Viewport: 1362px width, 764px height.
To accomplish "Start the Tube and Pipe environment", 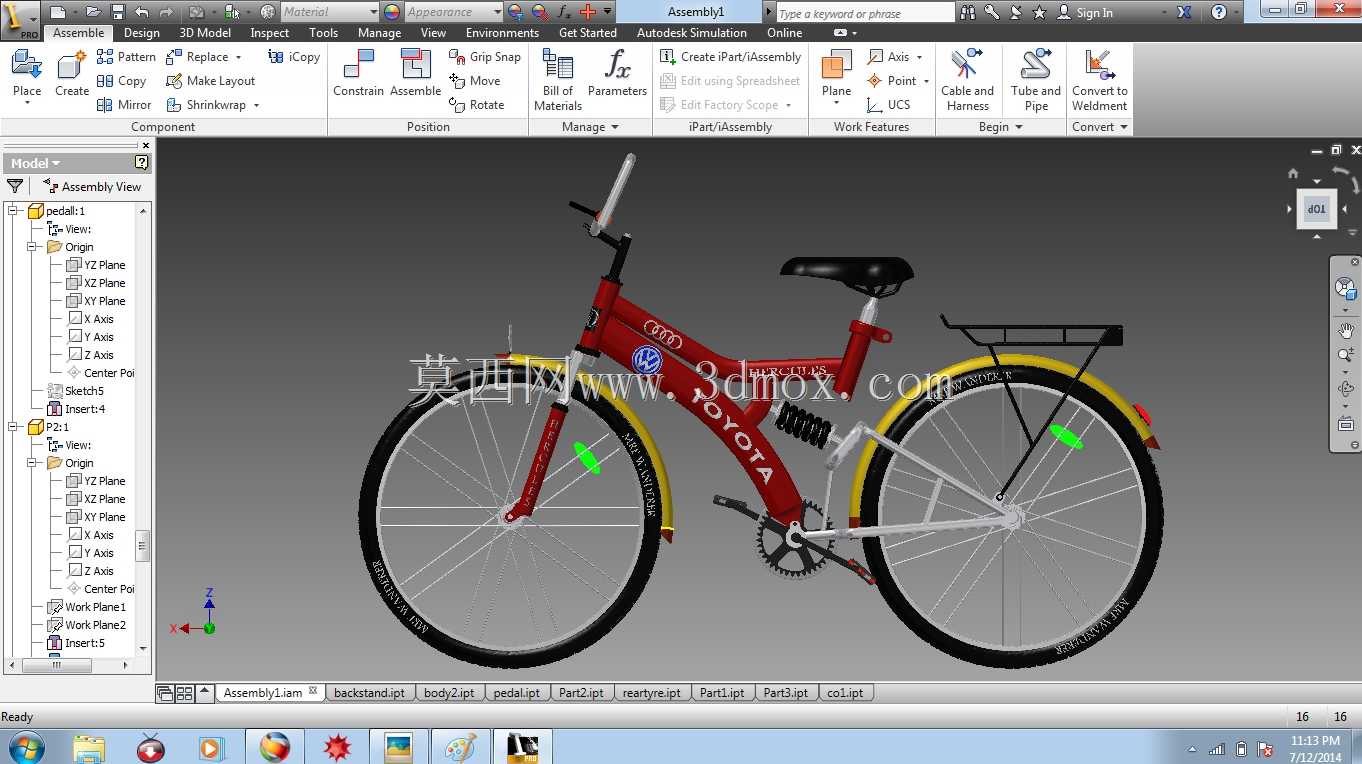I will (x=1036, y=80).
